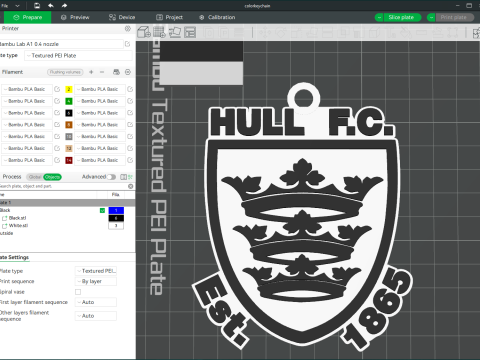
Task: Click the compare presets icon beside Advanced
Action: click(123, 177)
